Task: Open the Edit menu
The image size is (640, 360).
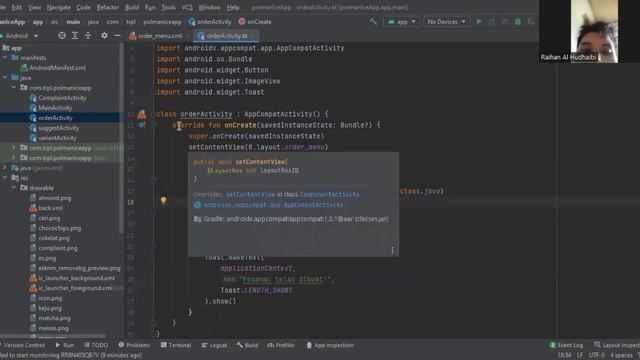Action: (17, 7)
